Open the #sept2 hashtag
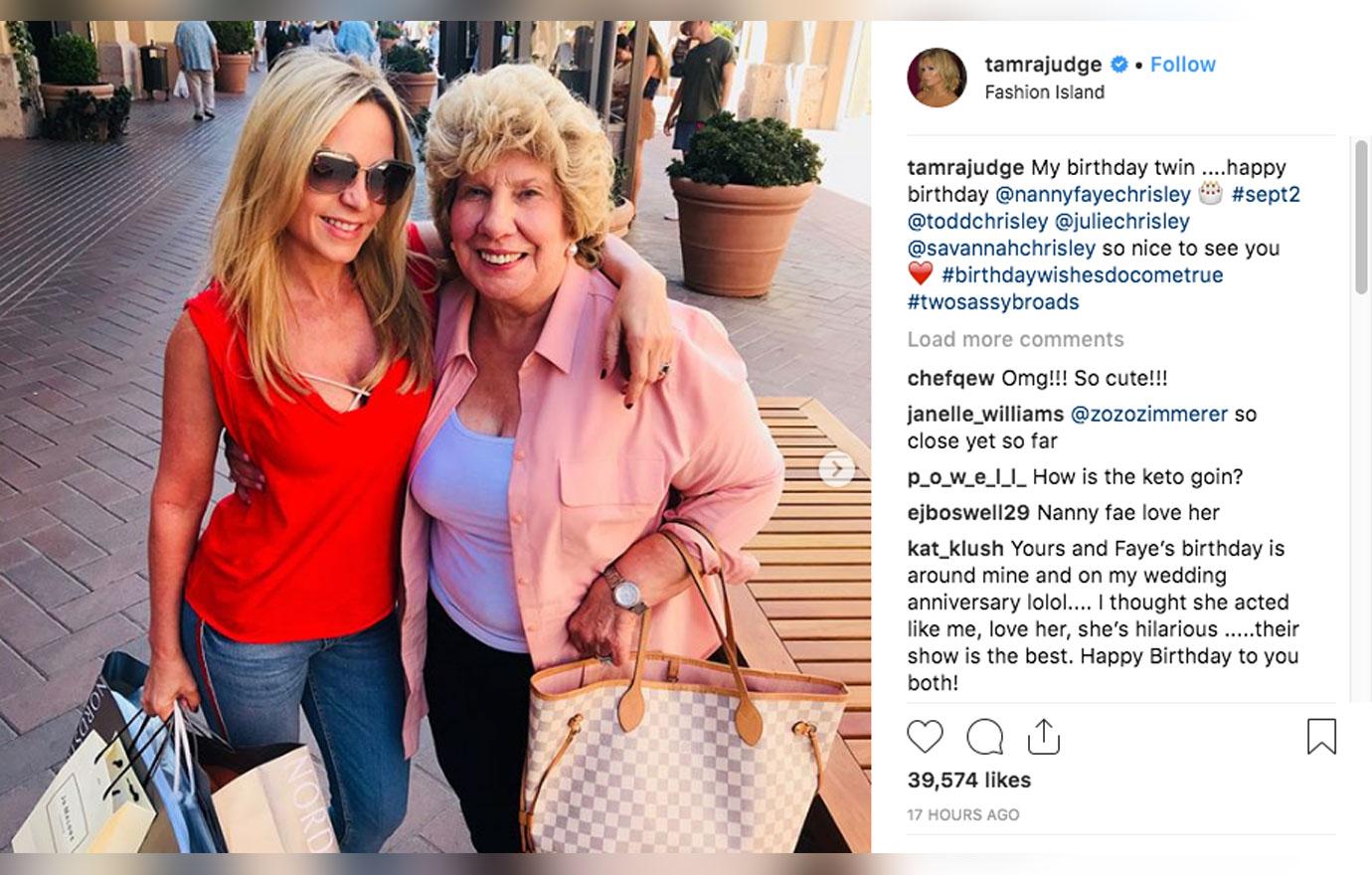 pyautogui.click(x=1266, y=194)
